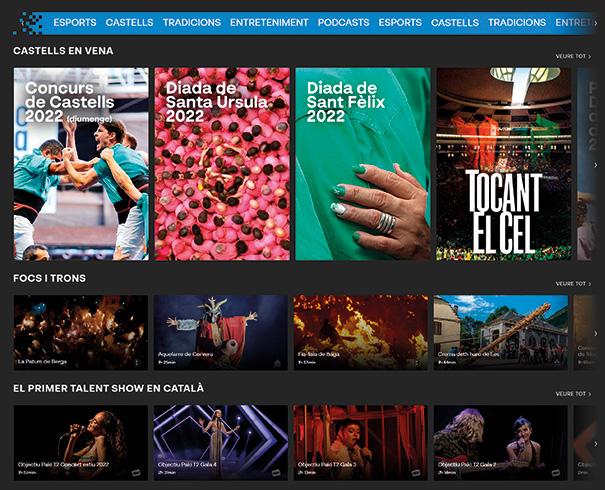Click VEURE TOT for El primer talent show

pos(573,394)
